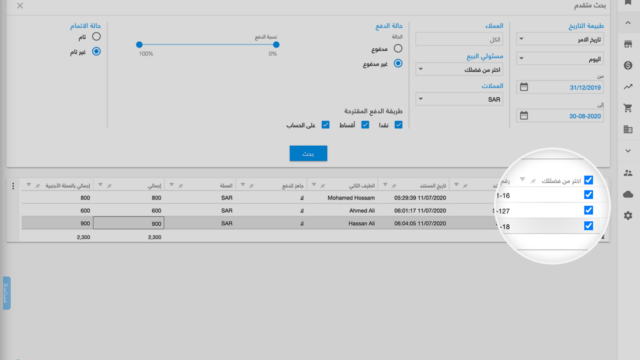640x360 pixels.
Task: Select the غير مدفوع payment status radio
Action: tap(398, 64)
